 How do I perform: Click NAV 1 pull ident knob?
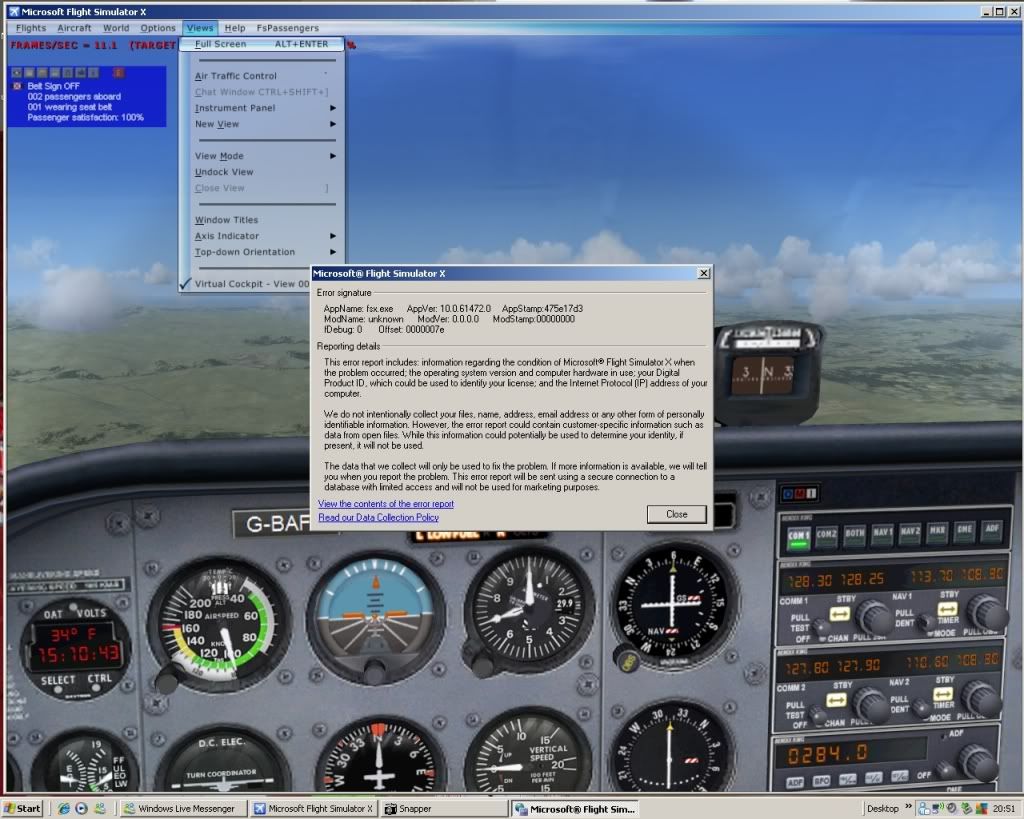pos(926,623)
